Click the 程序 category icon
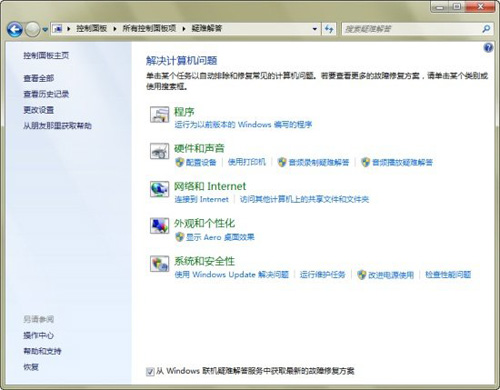 point(159,114)
